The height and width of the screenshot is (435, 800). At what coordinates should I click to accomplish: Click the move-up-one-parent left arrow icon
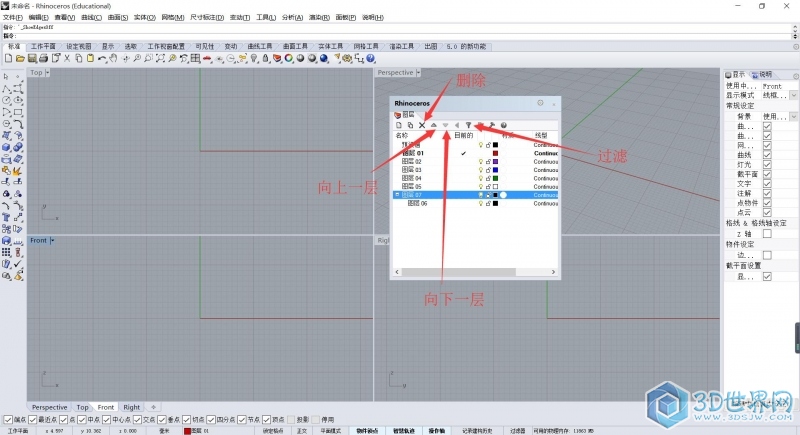pyautogui.click(x=457, y=125)
